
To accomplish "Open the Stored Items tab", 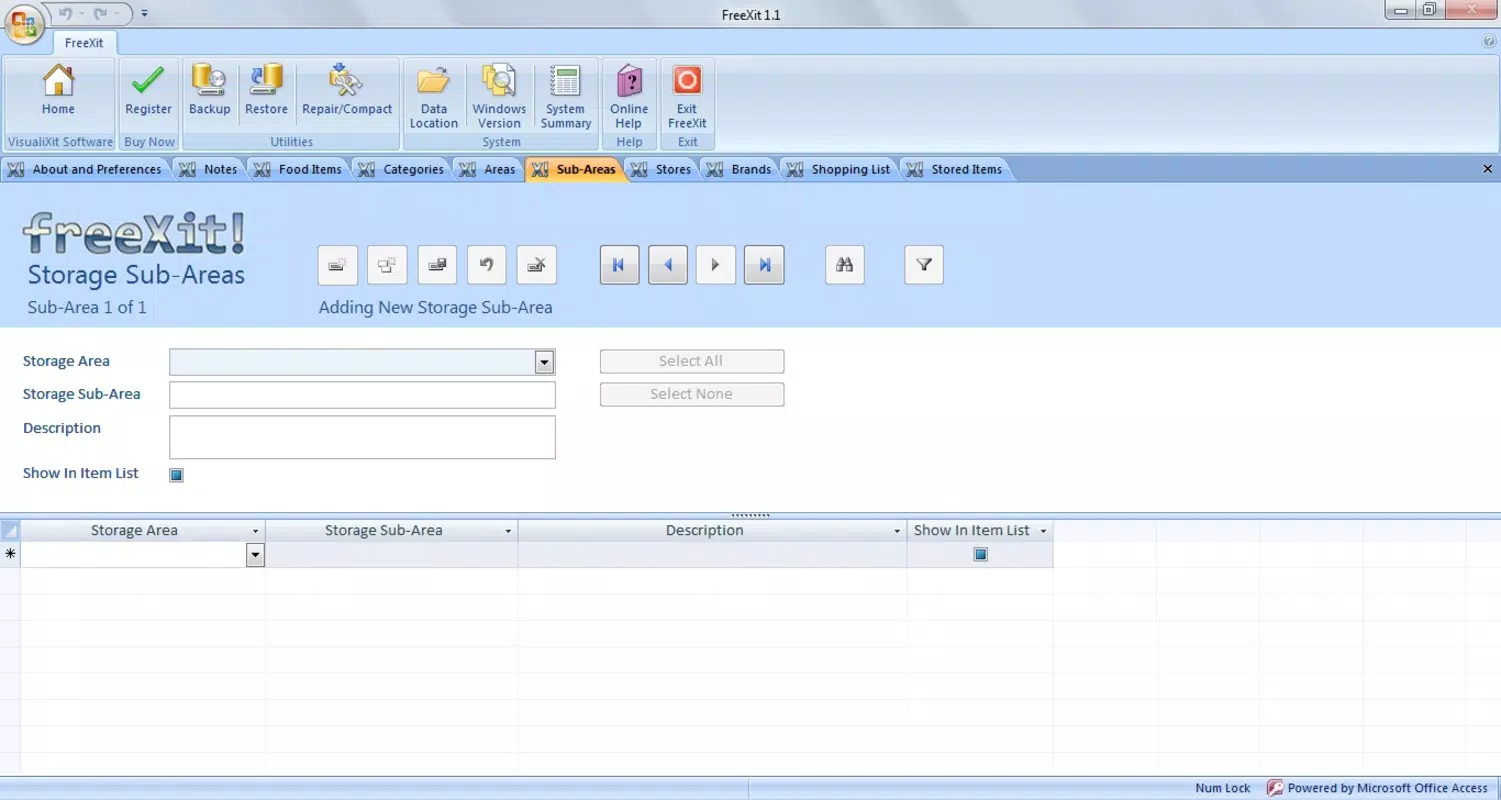I will tap(955, 169).
